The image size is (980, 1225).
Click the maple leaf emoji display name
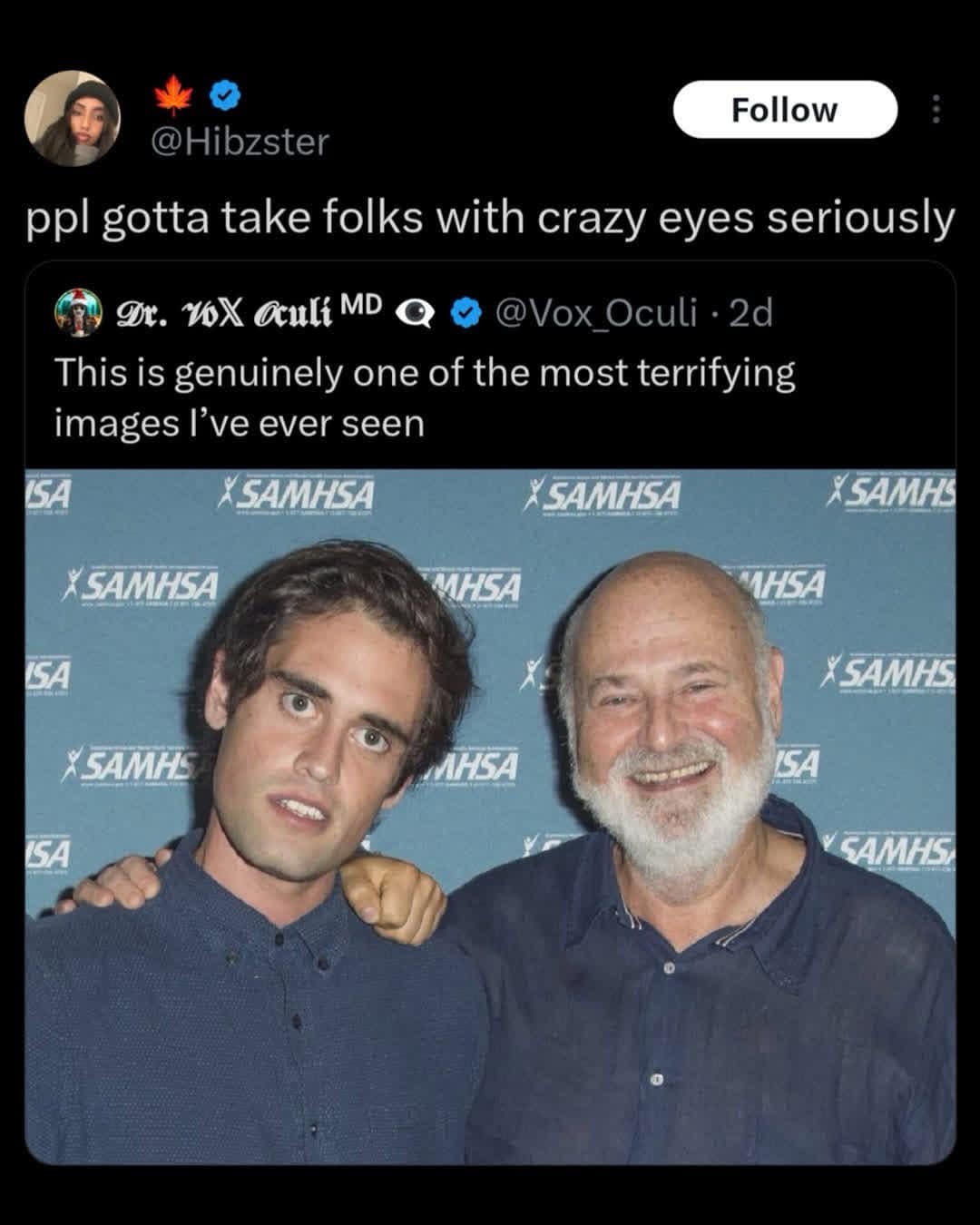[x=171, y=93]
